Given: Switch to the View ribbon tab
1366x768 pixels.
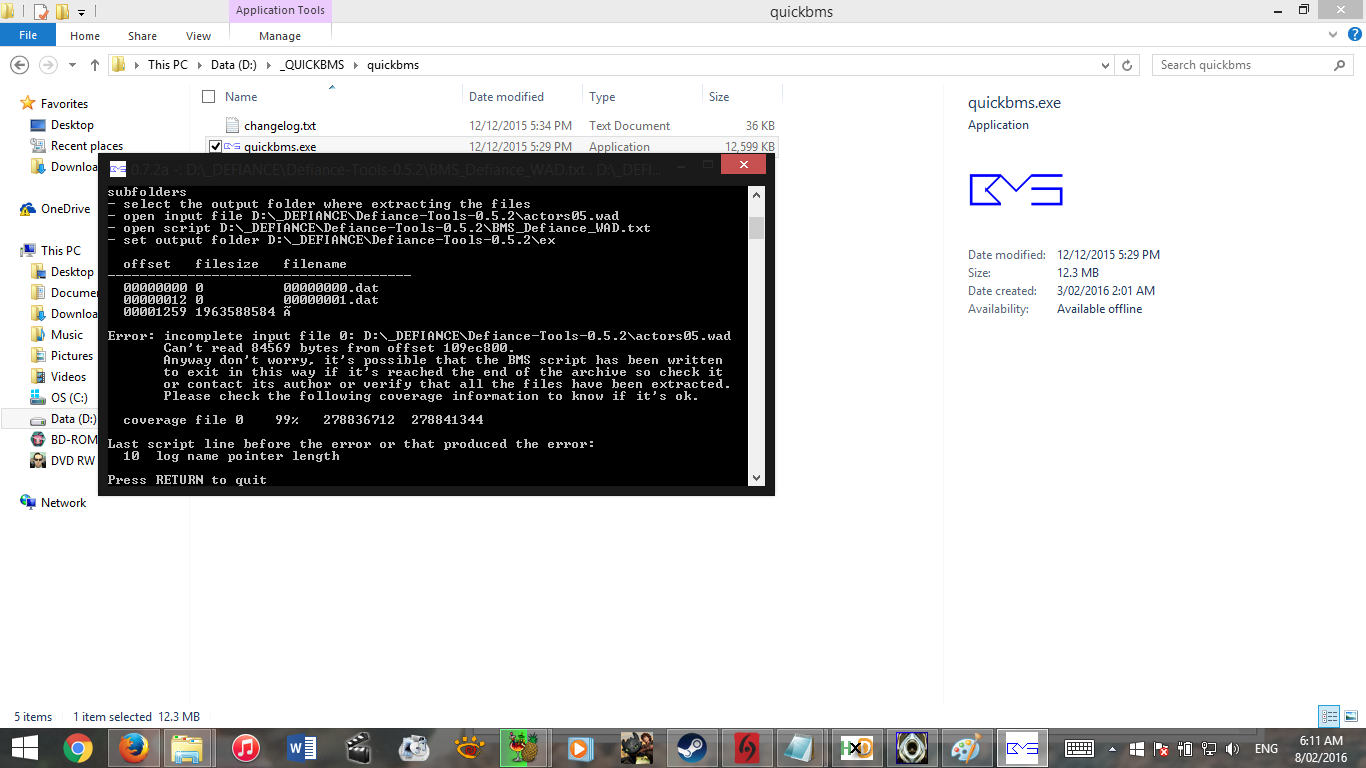Looking at the screenshot, I should 198,36.
